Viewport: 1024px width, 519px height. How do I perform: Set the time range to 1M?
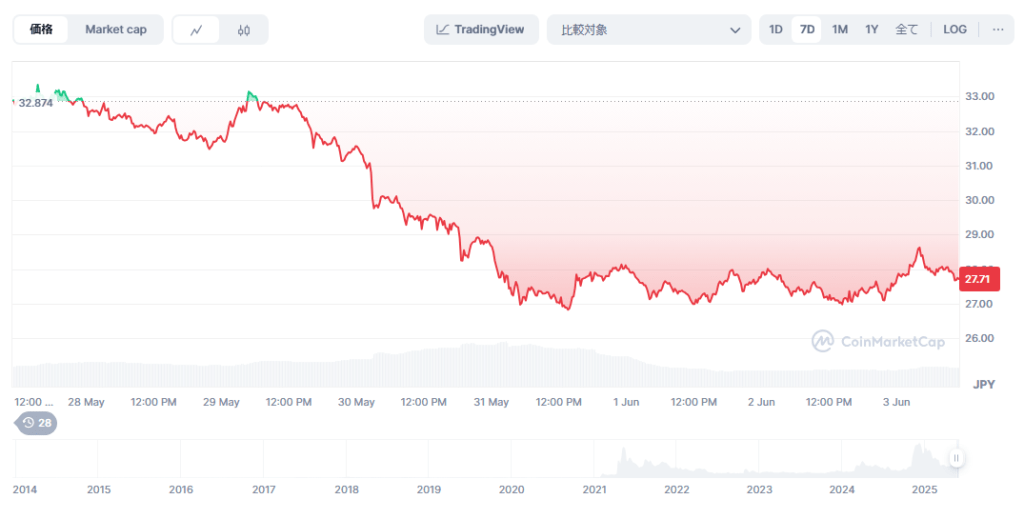[840, 30]
